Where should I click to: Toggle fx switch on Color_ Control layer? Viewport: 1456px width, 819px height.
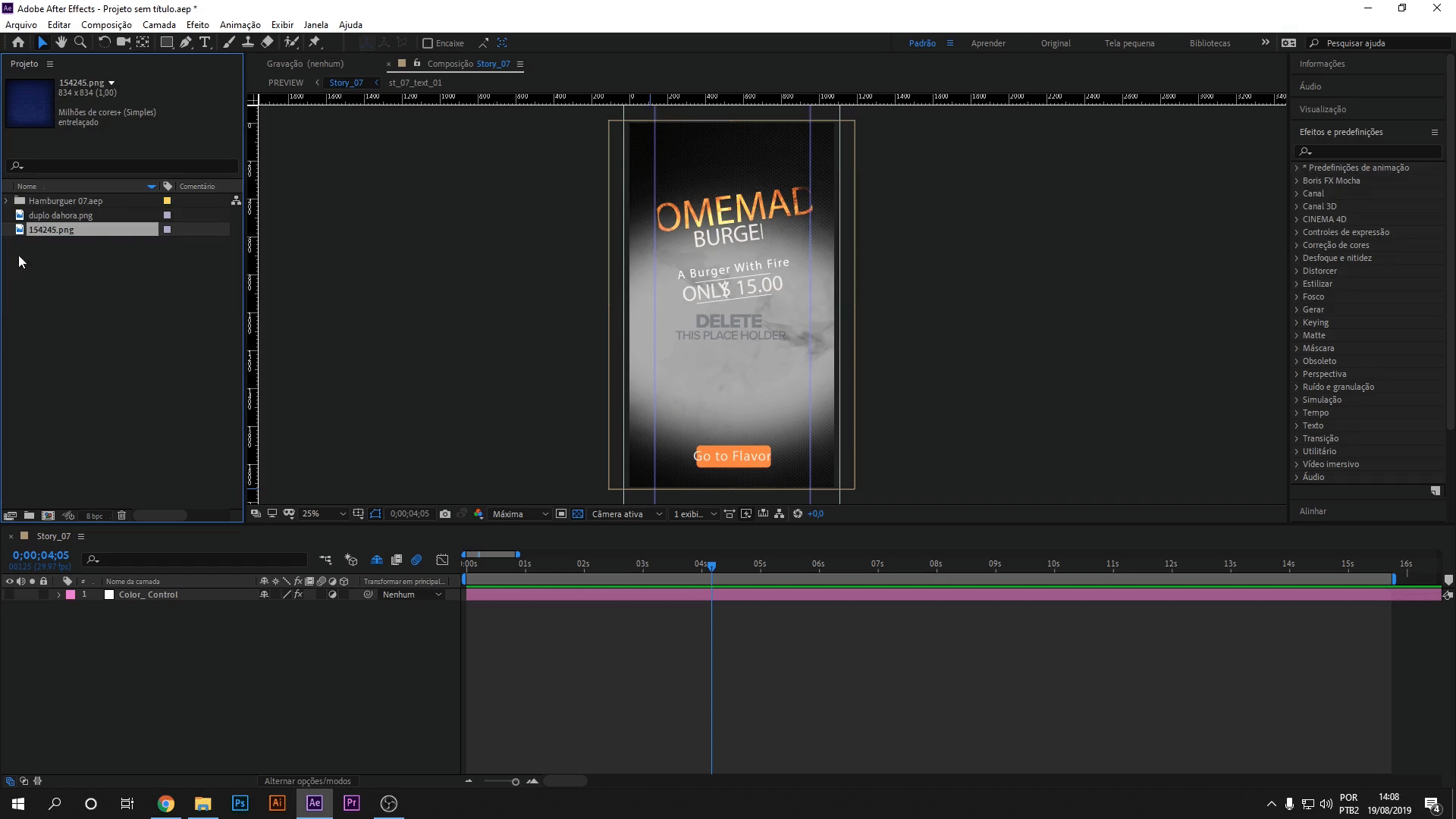pos(299,595)
